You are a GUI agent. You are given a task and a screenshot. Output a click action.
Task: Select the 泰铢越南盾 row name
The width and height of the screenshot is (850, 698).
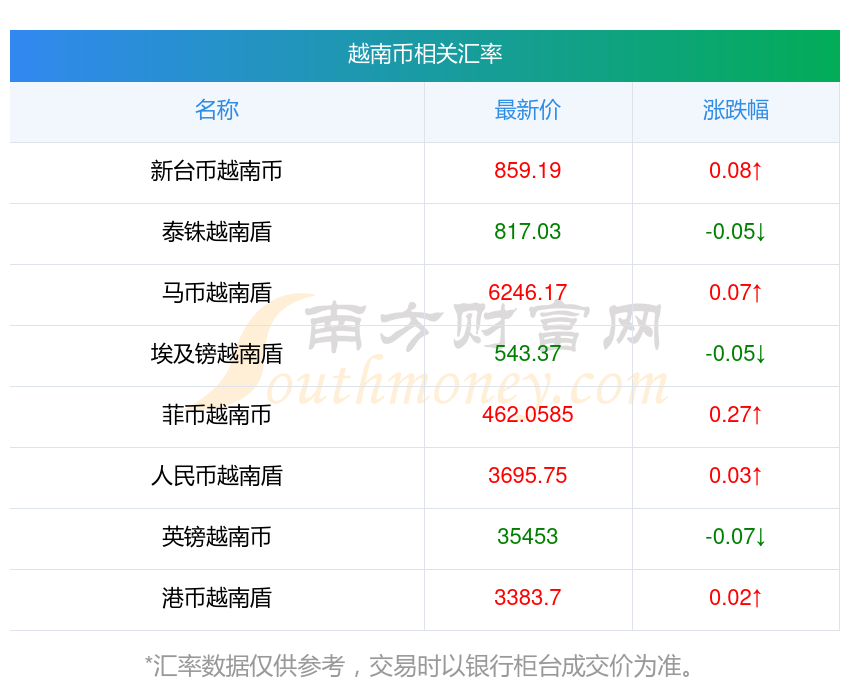click(217, 232)
